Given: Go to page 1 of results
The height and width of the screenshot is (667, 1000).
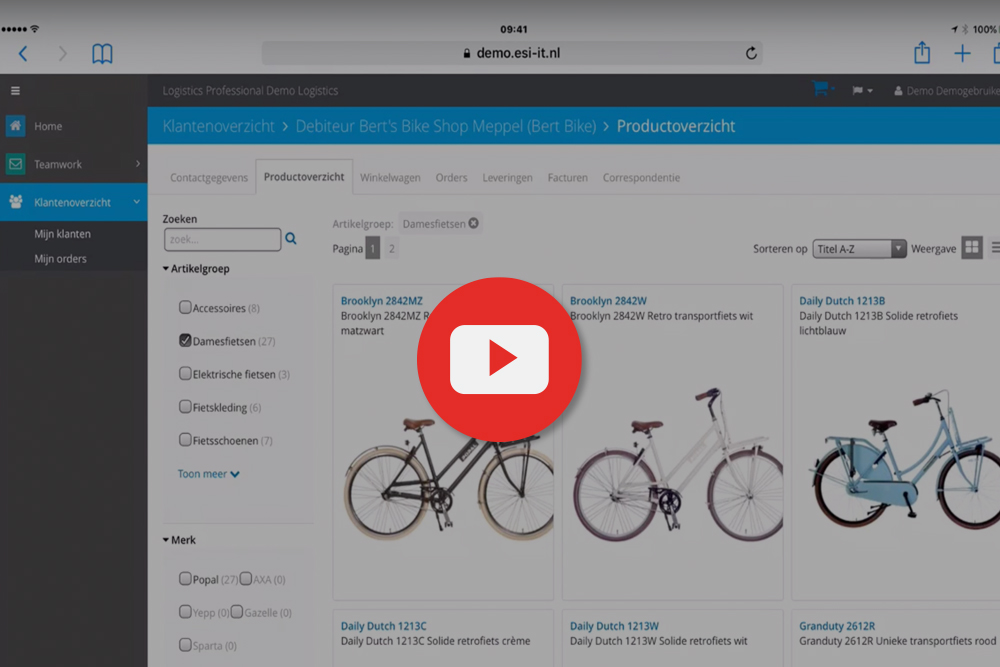Looking at the screenshot, I should [372, 248].
